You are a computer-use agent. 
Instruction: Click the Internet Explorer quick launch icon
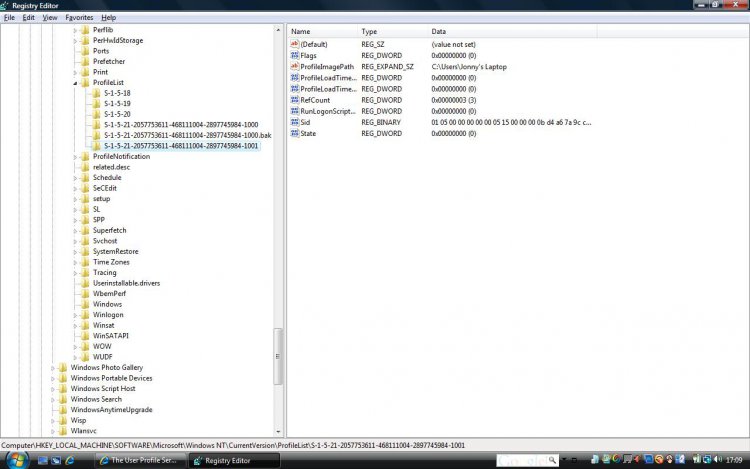click(70, 460)
